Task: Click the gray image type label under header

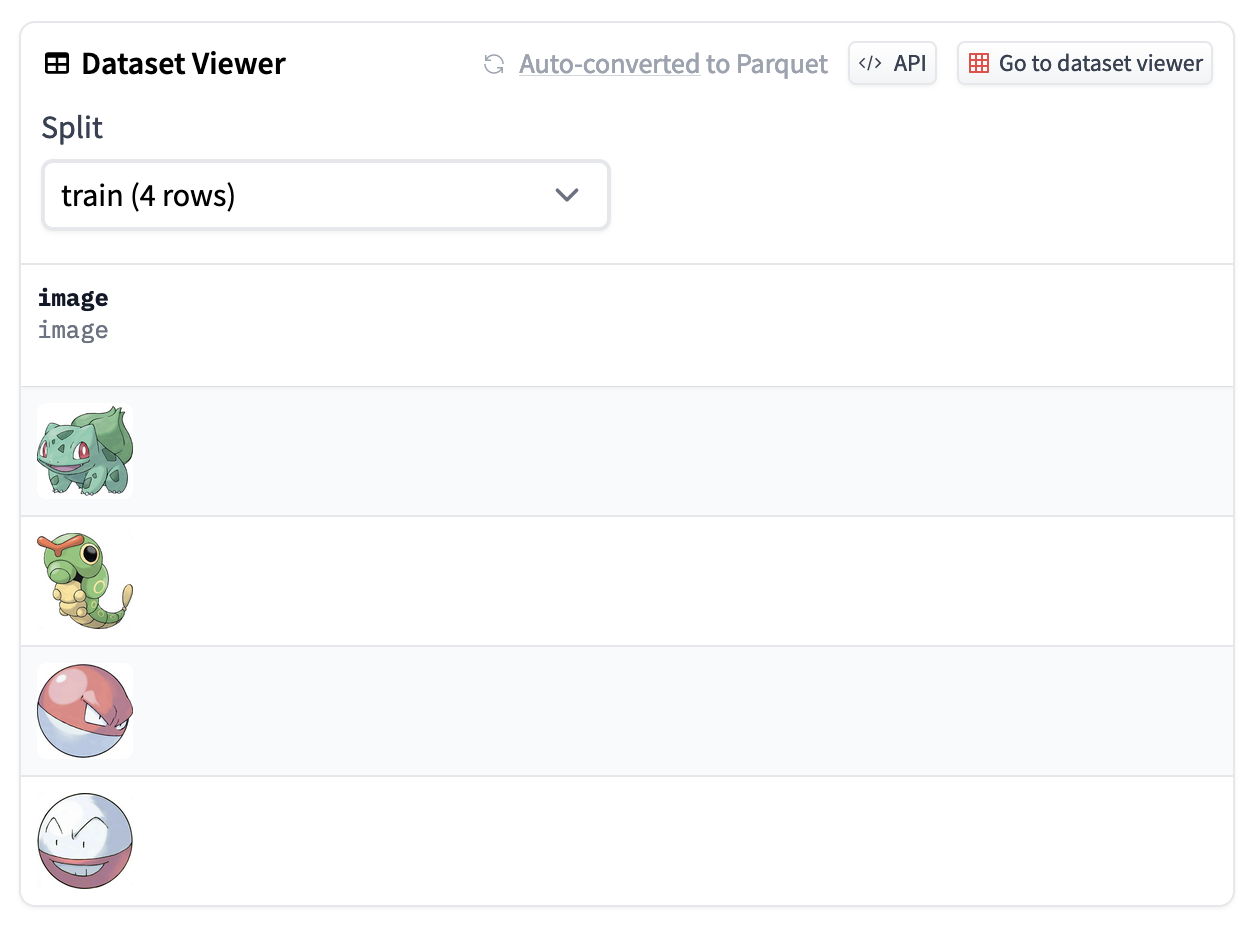Action: point(73,330)
